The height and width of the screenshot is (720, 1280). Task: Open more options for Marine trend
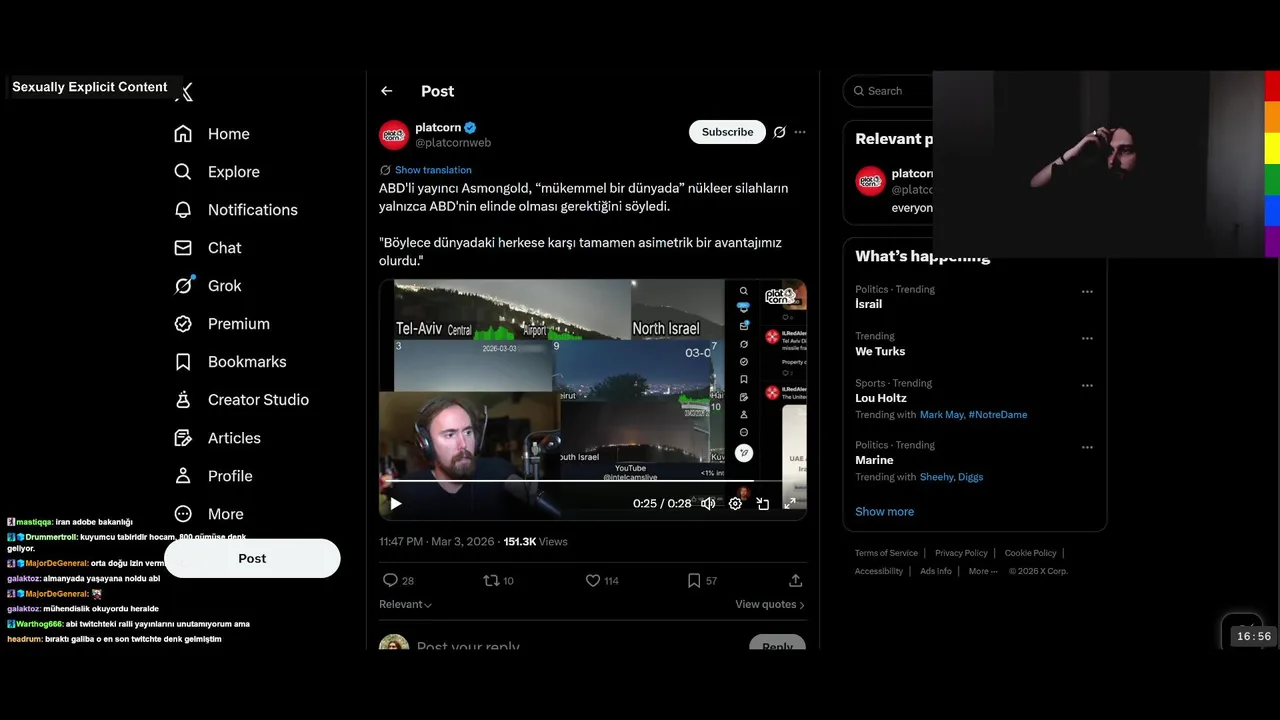pos(1087,447)
